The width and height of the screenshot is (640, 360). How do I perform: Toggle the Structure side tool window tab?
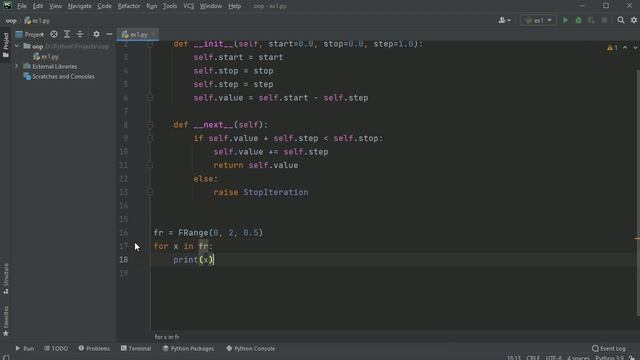tap(6, 279)
